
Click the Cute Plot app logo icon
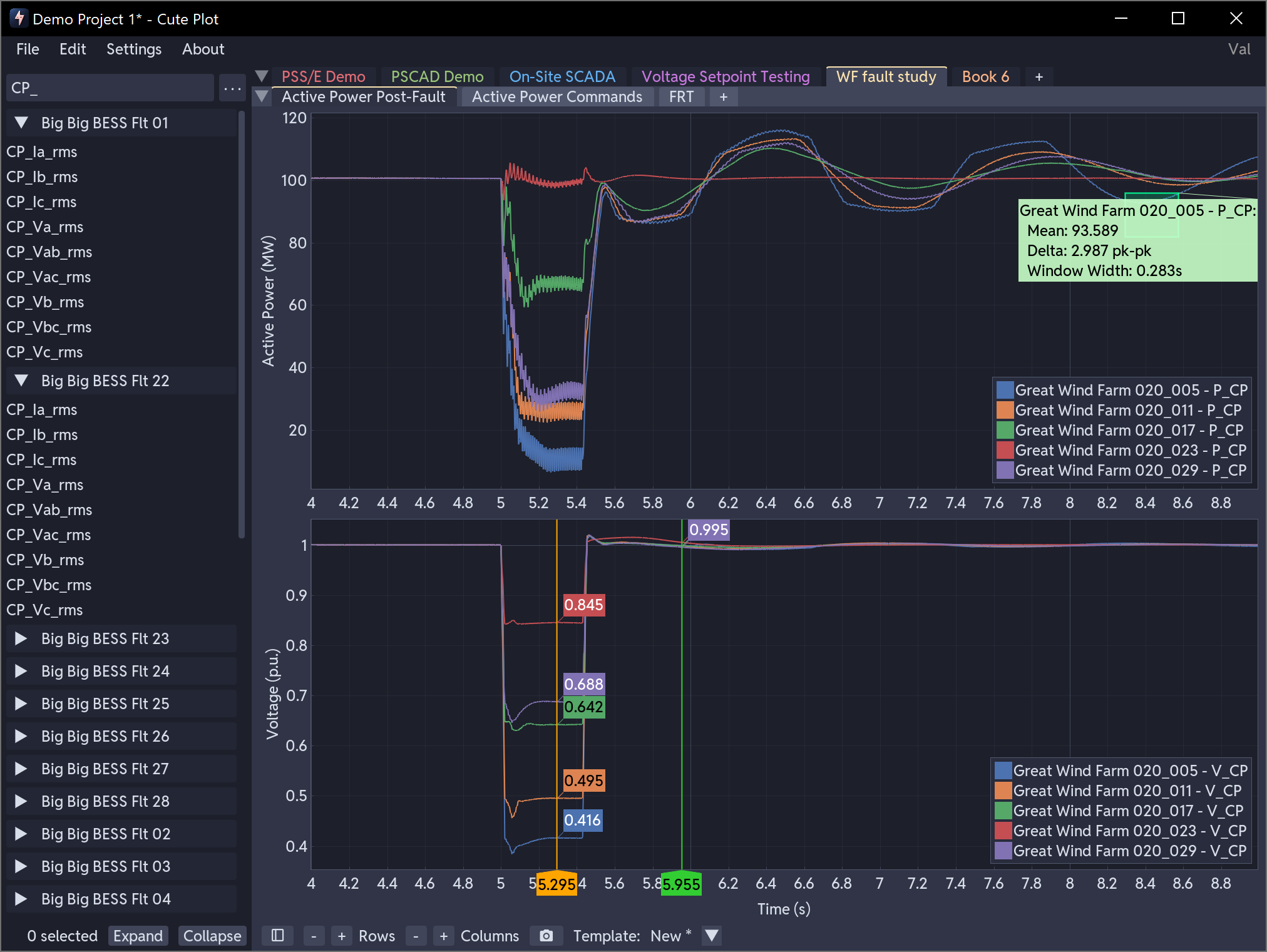coord(19,18)
